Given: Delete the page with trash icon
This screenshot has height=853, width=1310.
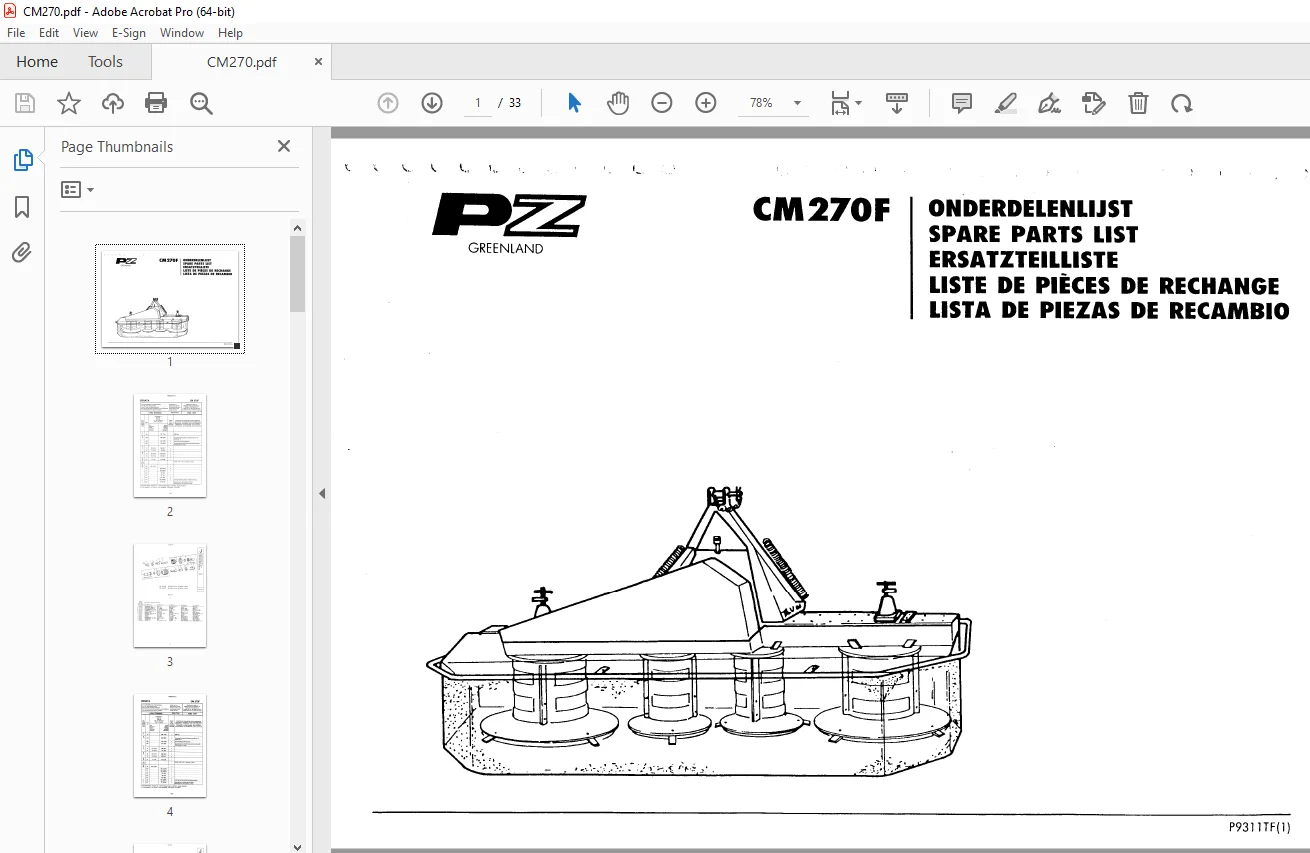Looking at the screenshot, I should (1138, 103).
